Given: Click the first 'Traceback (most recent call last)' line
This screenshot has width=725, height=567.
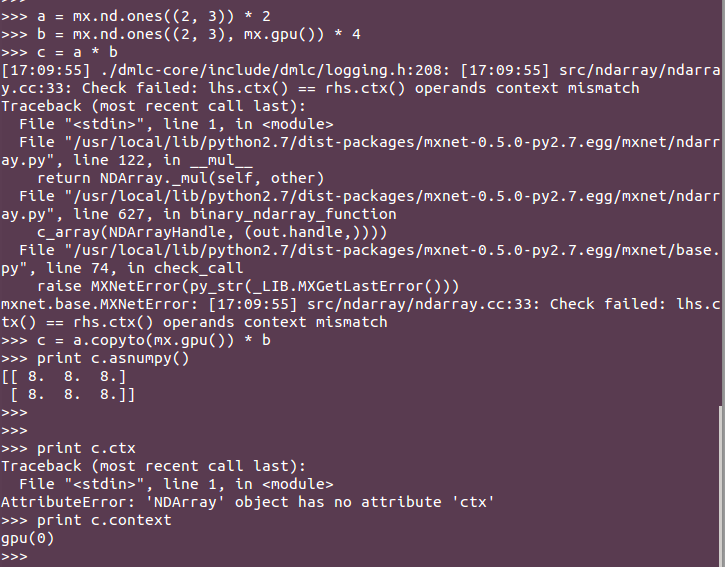Looking at the screenshot, I should coord(154,106).
